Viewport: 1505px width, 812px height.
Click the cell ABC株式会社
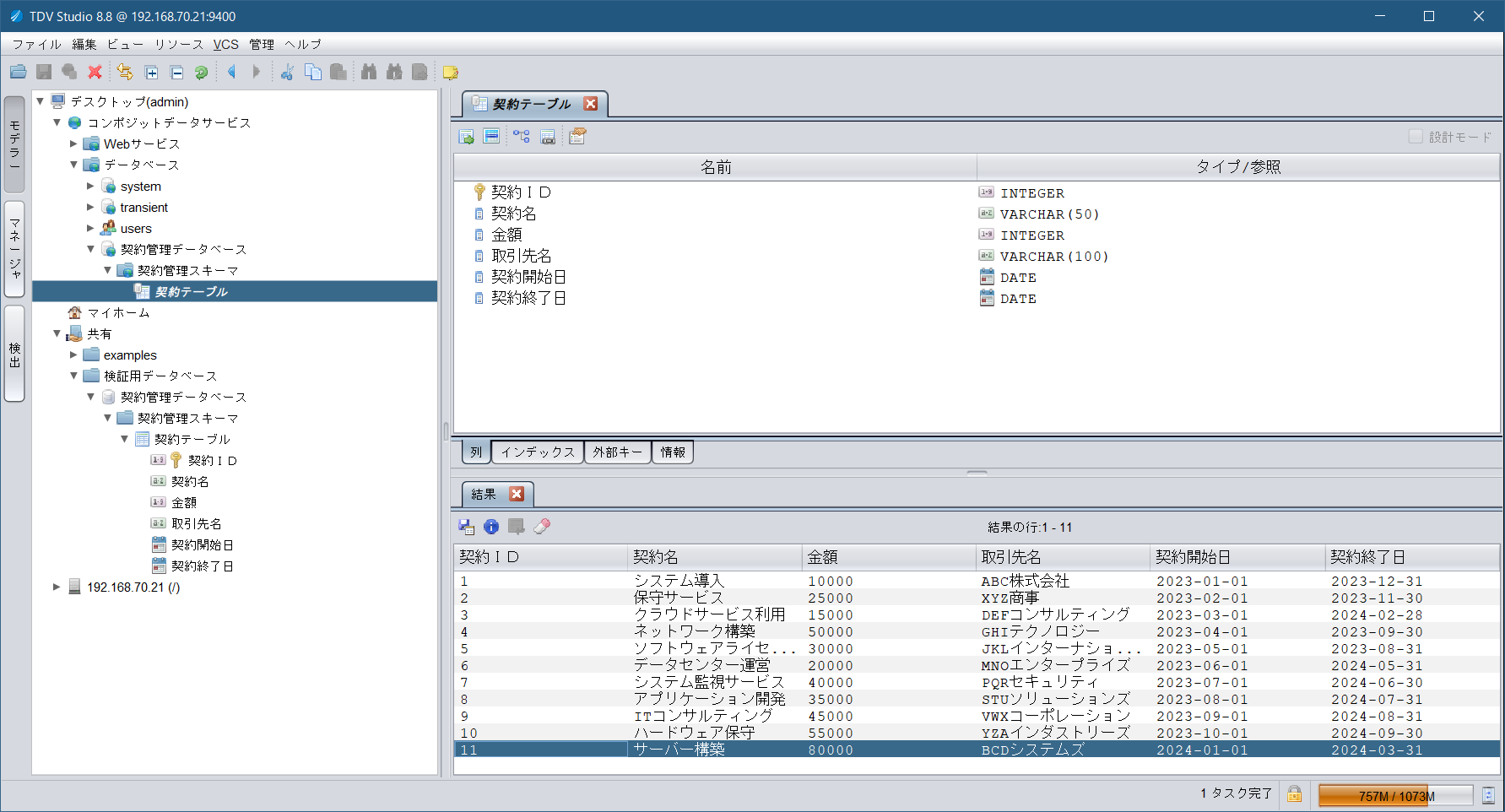click(1063, 581)
